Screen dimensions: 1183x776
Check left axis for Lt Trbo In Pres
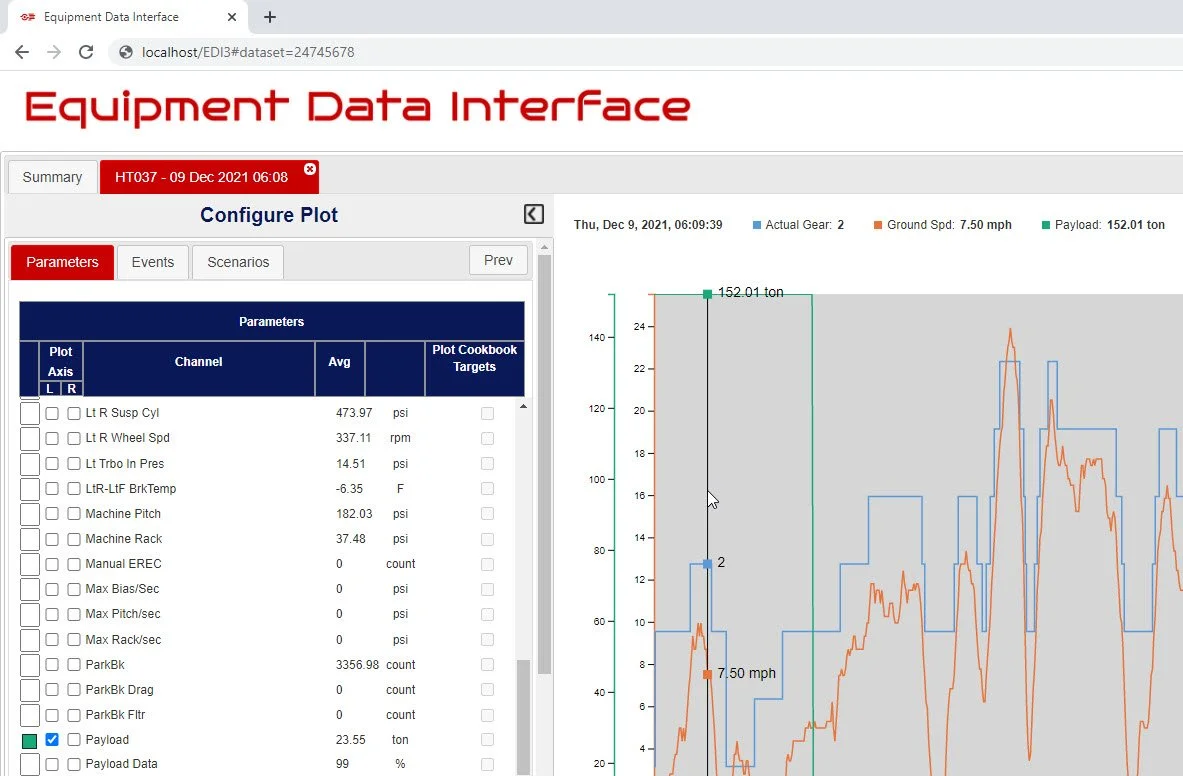pyautogui.click(x=52, y=464)
